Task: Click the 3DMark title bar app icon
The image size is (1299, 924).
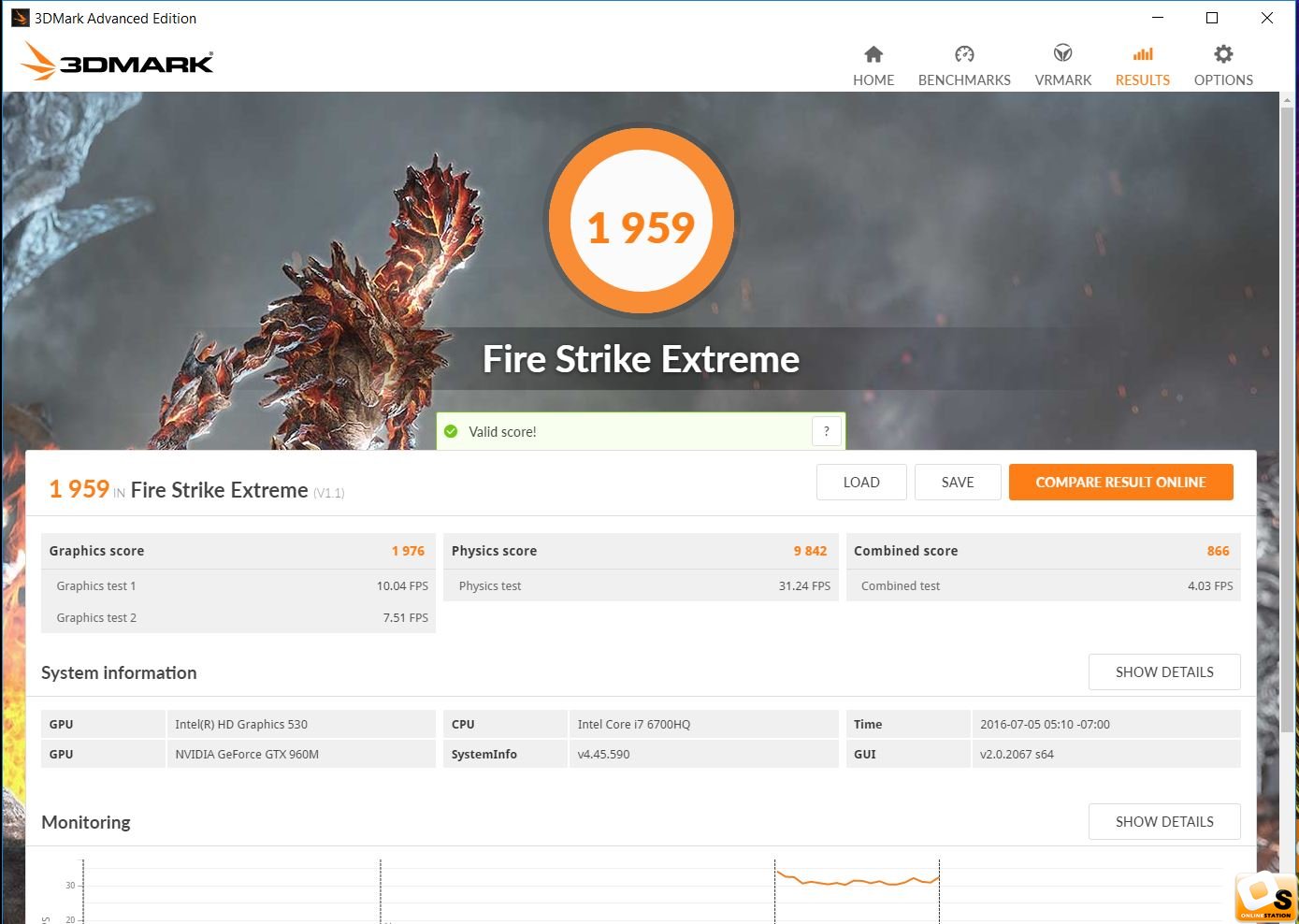Action: coord(20,18)
